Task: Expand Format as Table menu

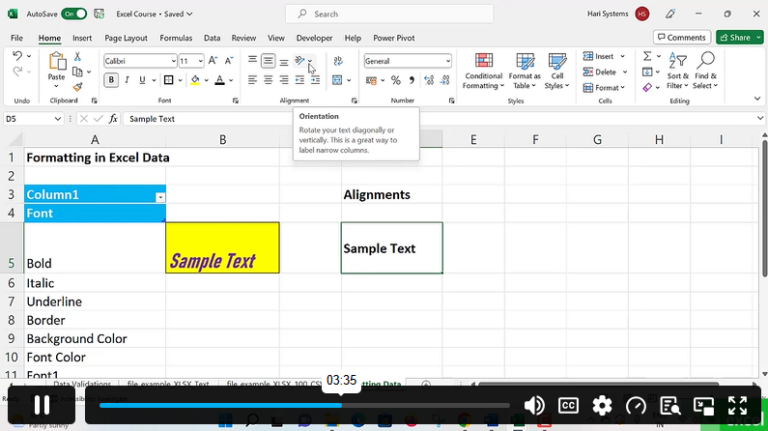Action: point(525,71)
